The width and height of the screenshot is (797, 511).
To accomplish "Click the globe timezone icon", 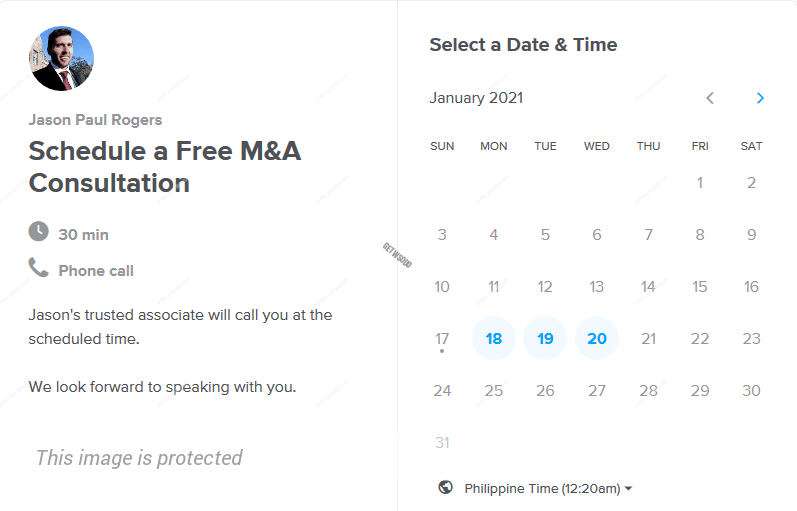I will point(446,488).
